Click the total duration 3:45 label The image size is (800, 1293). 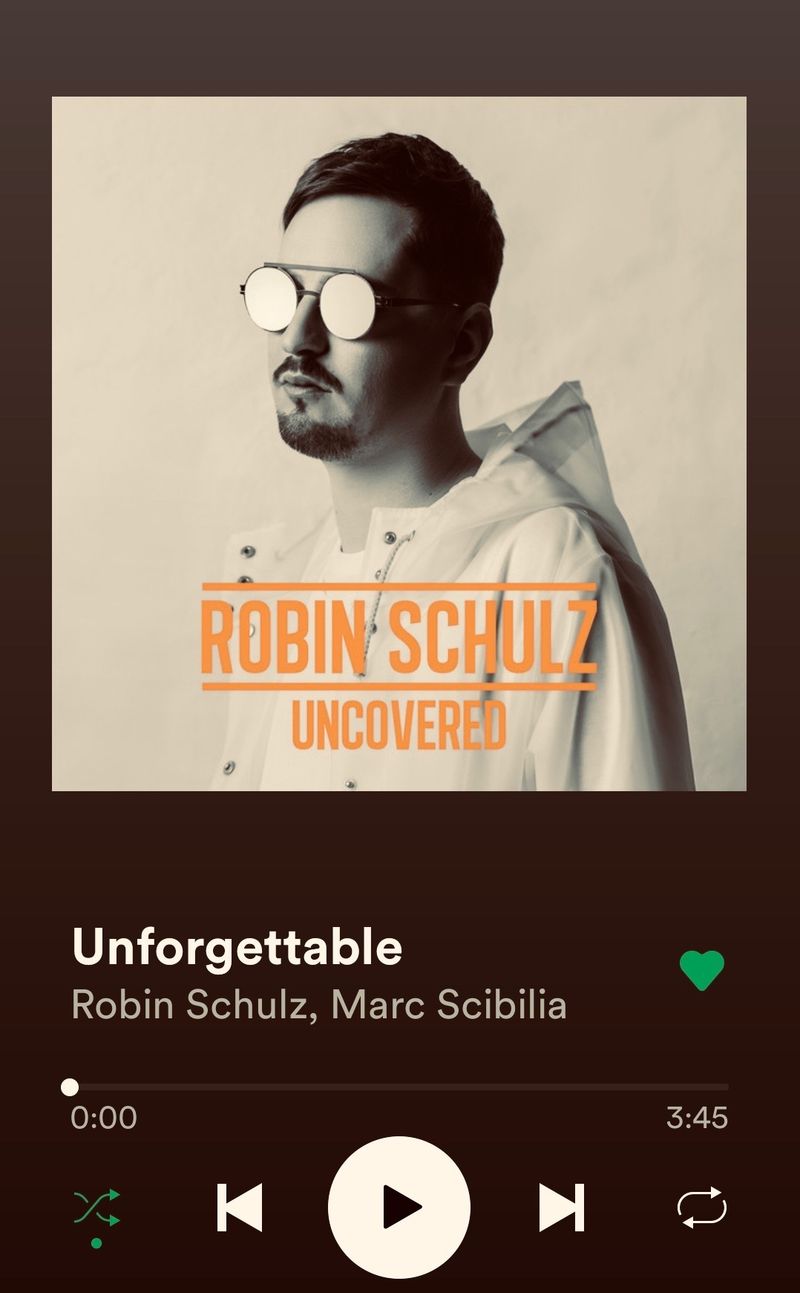point(697,1117)
